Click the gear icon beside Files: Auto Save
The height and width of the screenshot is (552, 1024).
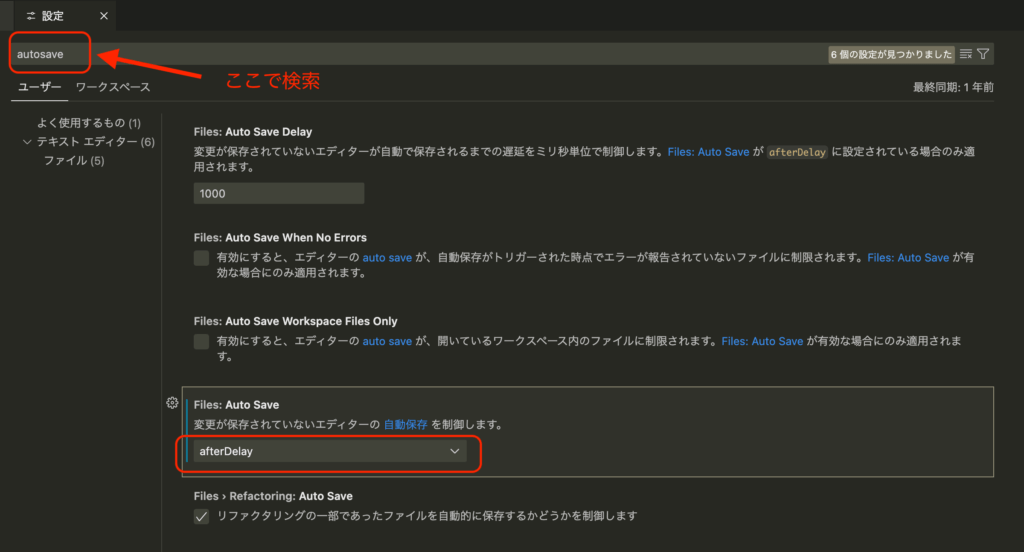coord(172,403)
